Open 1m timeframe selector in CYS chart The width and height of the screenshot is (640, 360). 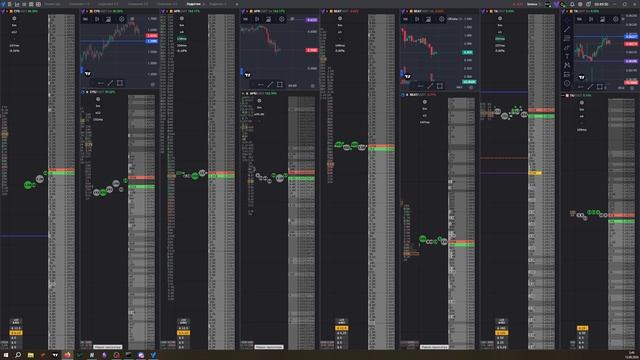tap(85, 19)
